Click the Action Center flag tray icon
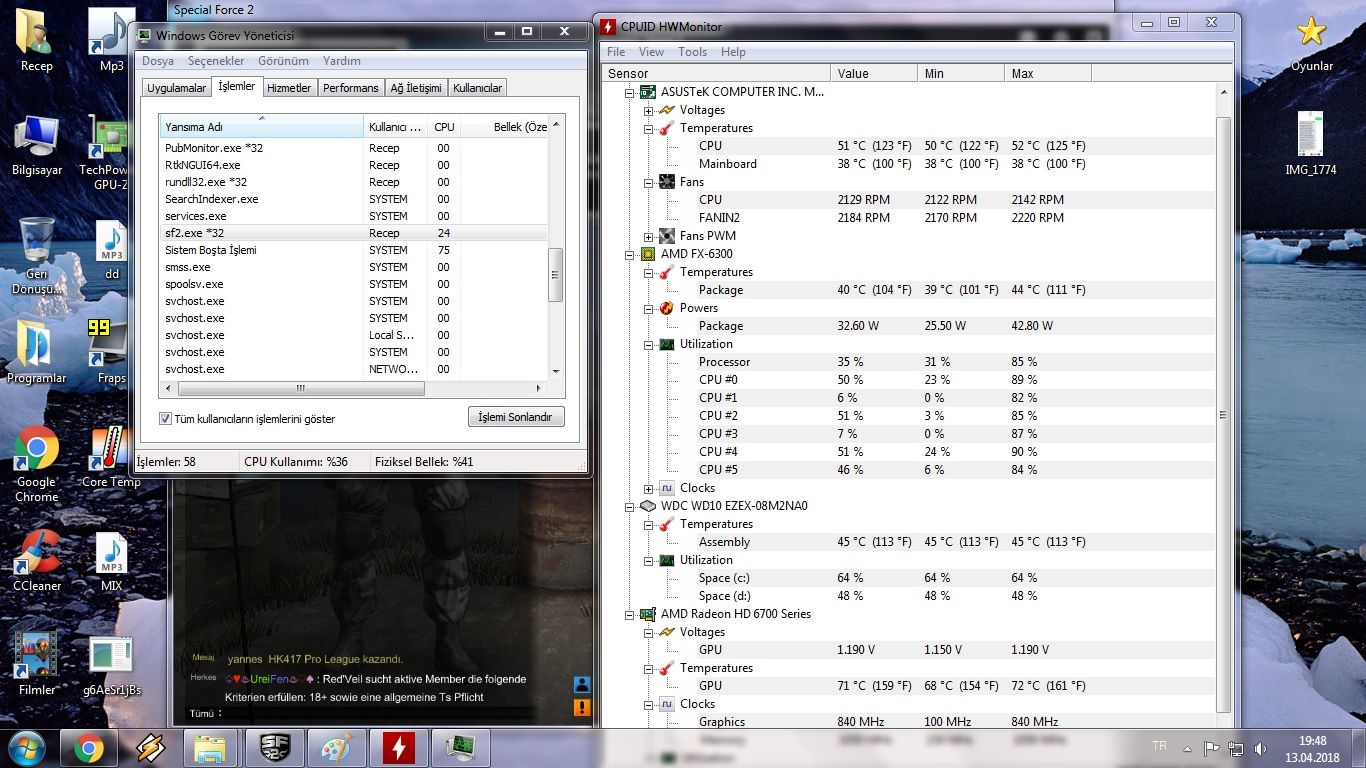 click(x=1211, y=748)
